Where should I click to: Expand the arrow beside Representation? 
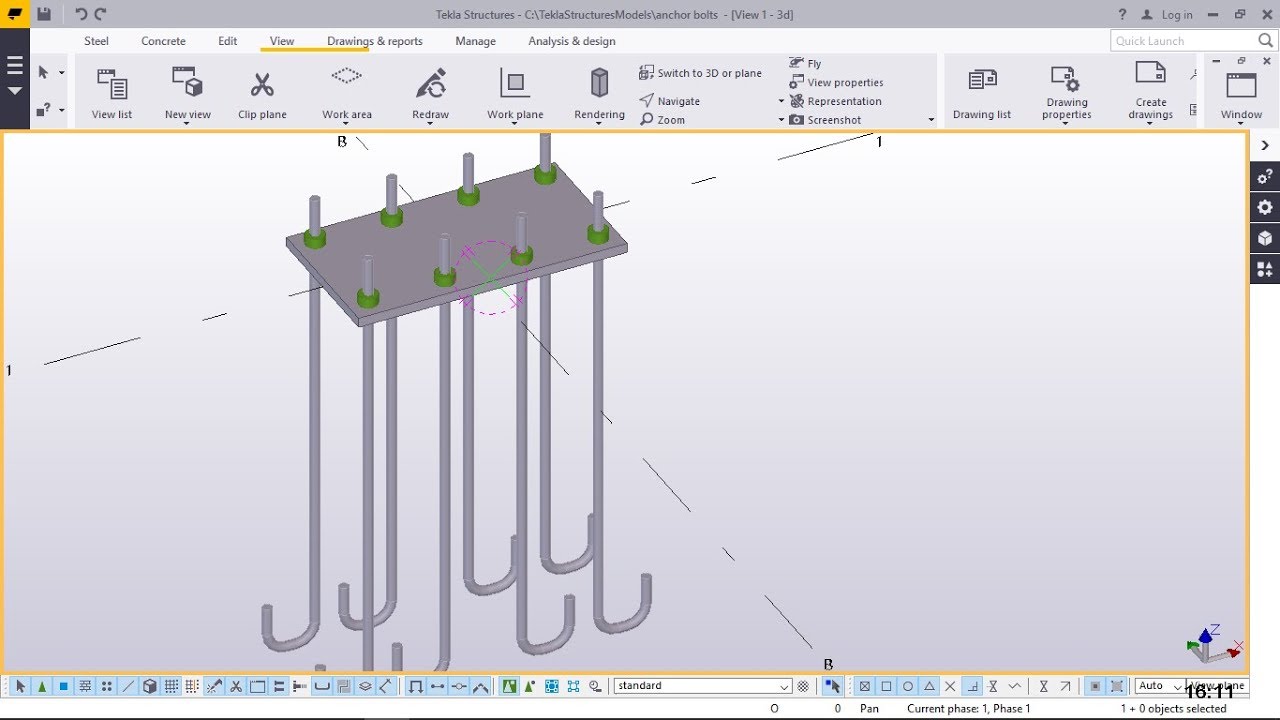point(782,101)
